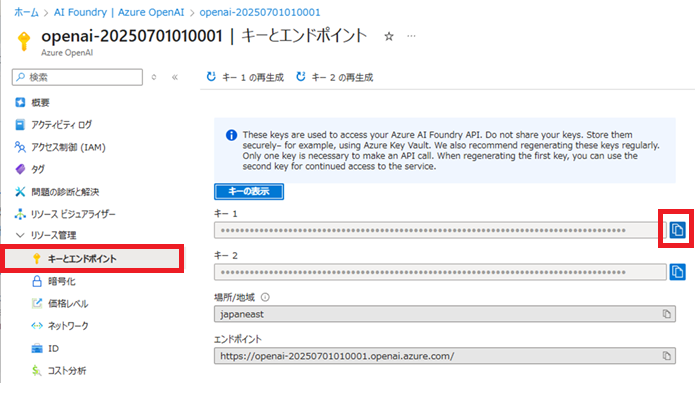This screenshot has height=412, width=695.
Task: Select キーとエンドポイント in the sidebar
Action: [x=92, y=258]
